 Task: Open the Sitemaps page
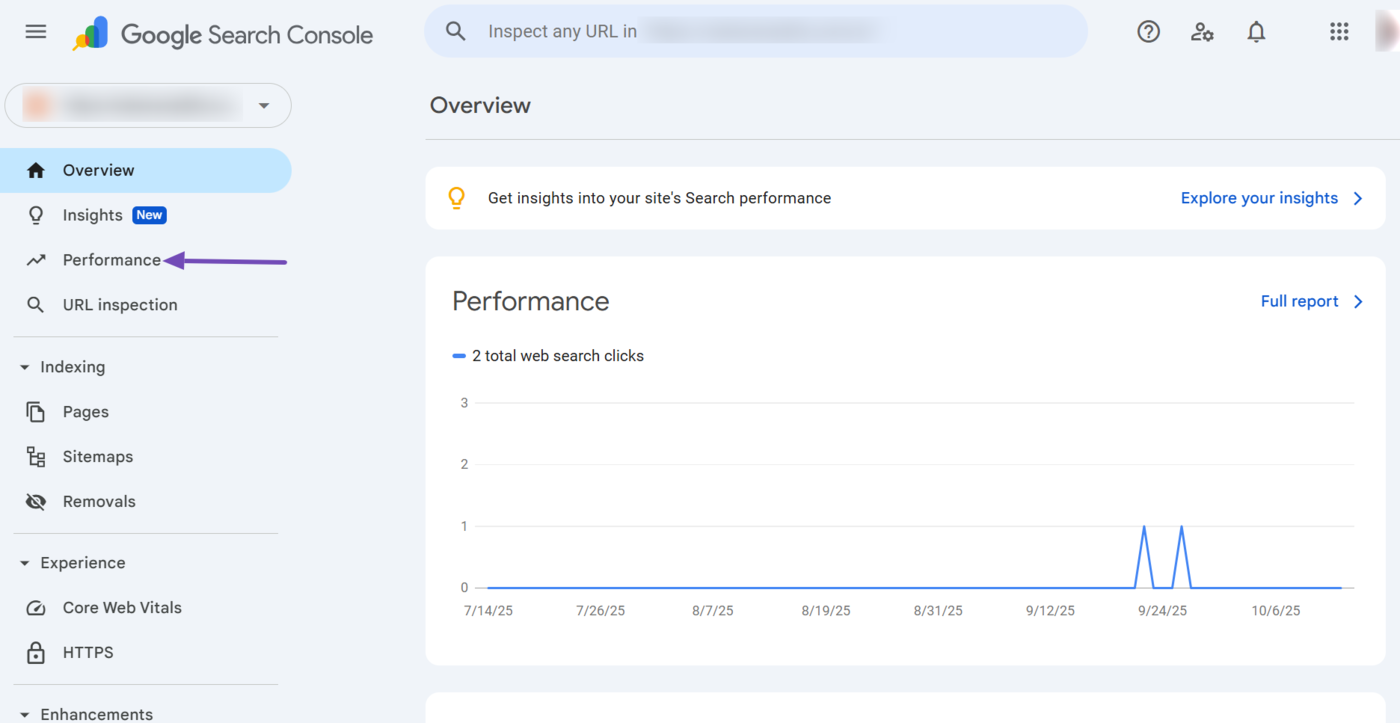[x=97, y=457]
